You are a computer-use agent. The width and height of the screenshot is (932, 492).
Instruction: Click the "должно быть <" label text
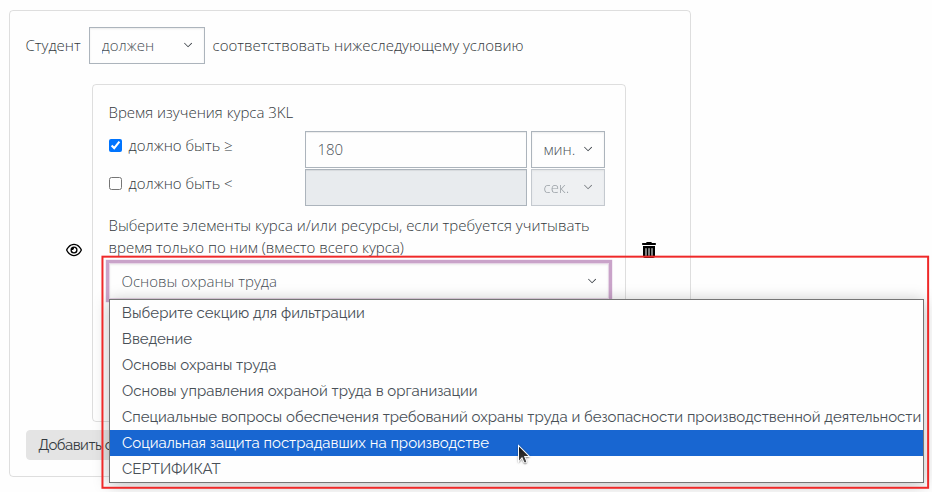point(180,184)
